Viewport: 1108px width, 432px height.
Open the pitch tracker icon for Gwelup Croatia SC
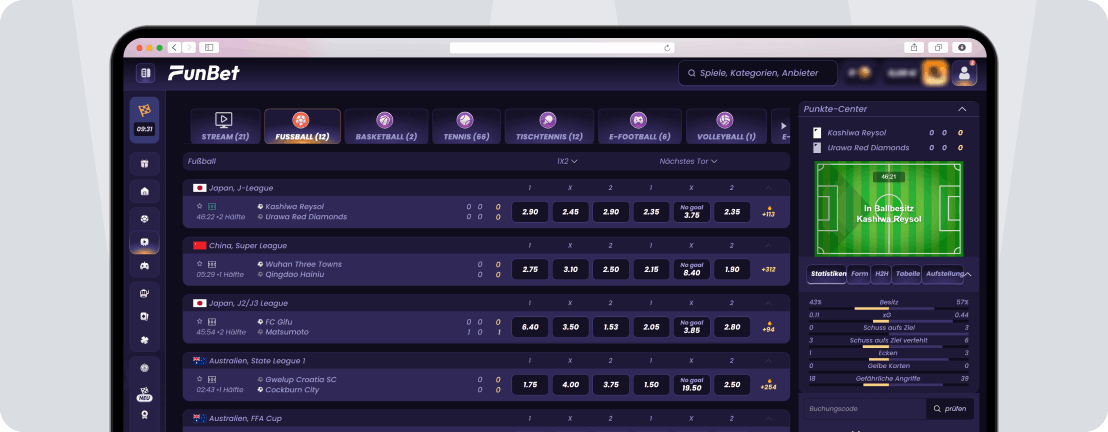[212, 380]
